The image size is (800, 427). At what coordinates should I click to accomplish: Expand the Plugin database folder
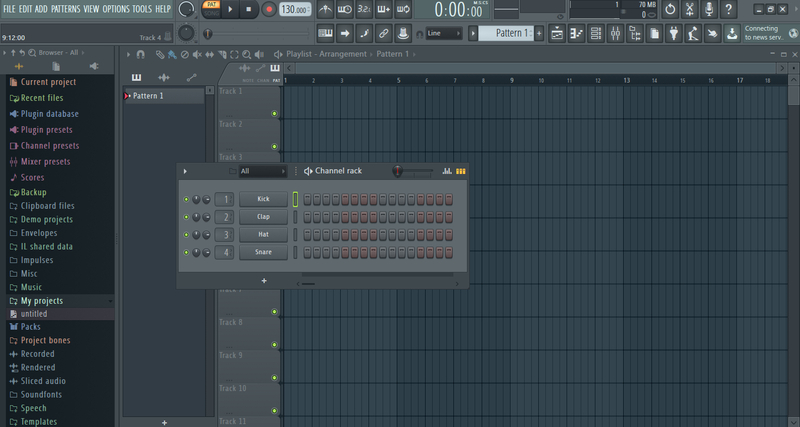(x=49, y=114)
